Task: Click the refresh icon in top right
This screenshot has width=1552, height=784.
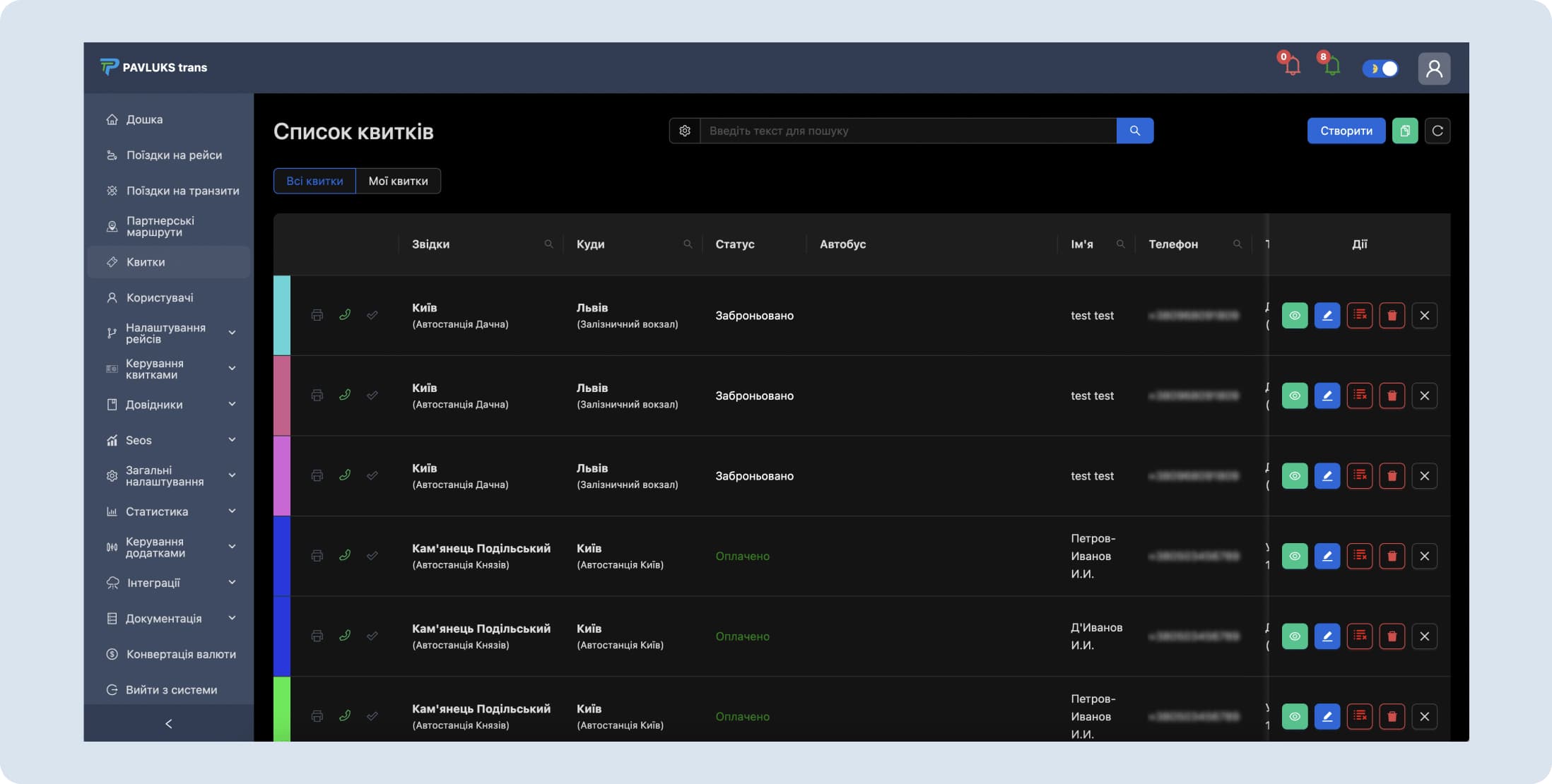Action: coord(1438,131)
